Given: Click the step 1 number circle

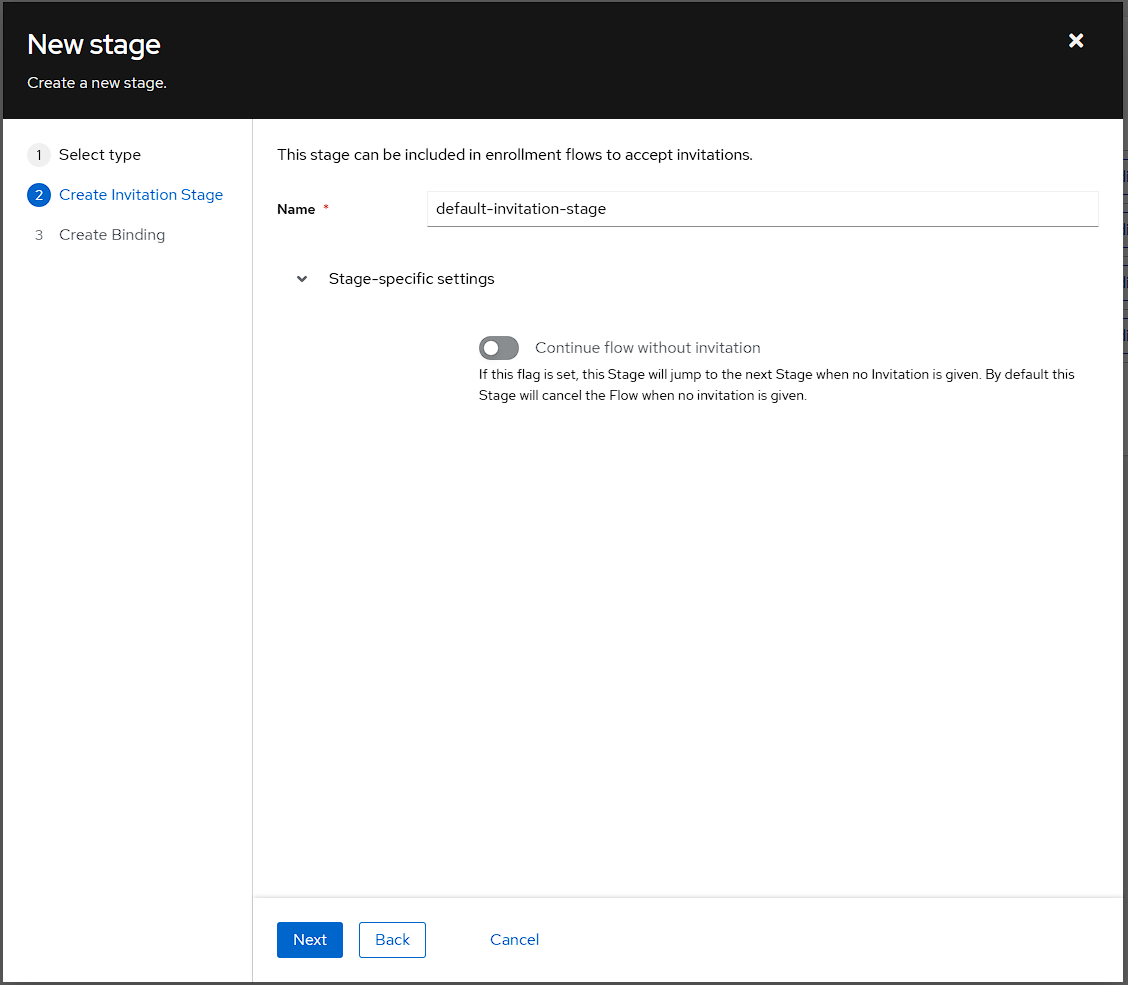Looking at the screenshot, I should tap(39, 155).
